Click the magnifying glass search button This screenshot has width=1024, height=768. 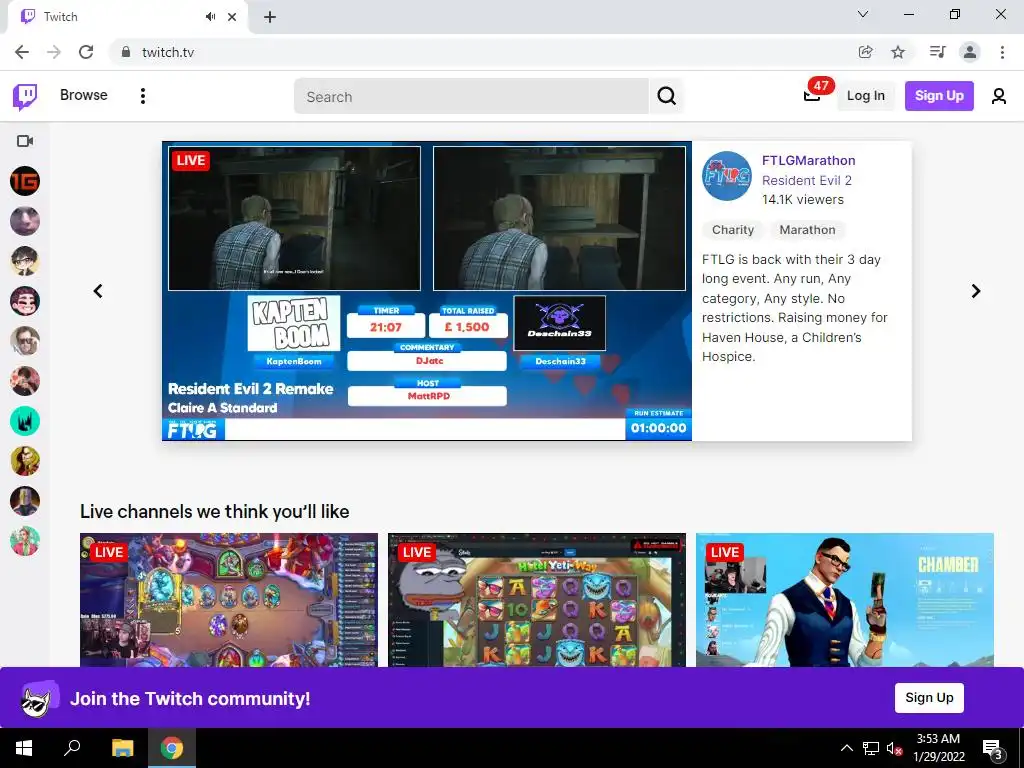(x=666, y=96)
